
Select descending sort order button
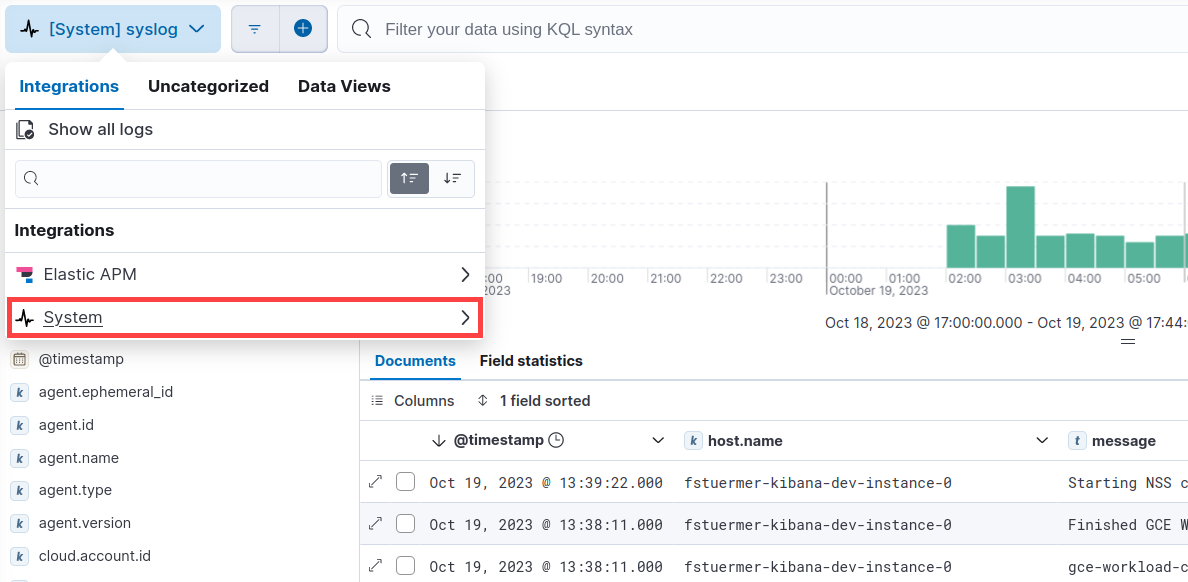tap(453, 178)
